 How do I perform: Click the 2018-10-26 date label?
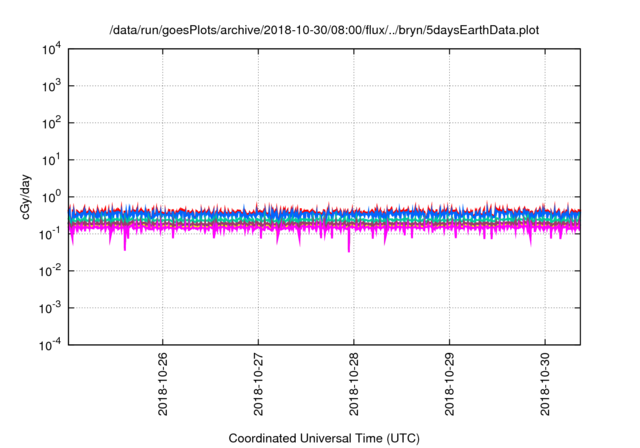(x=162, y=384)
